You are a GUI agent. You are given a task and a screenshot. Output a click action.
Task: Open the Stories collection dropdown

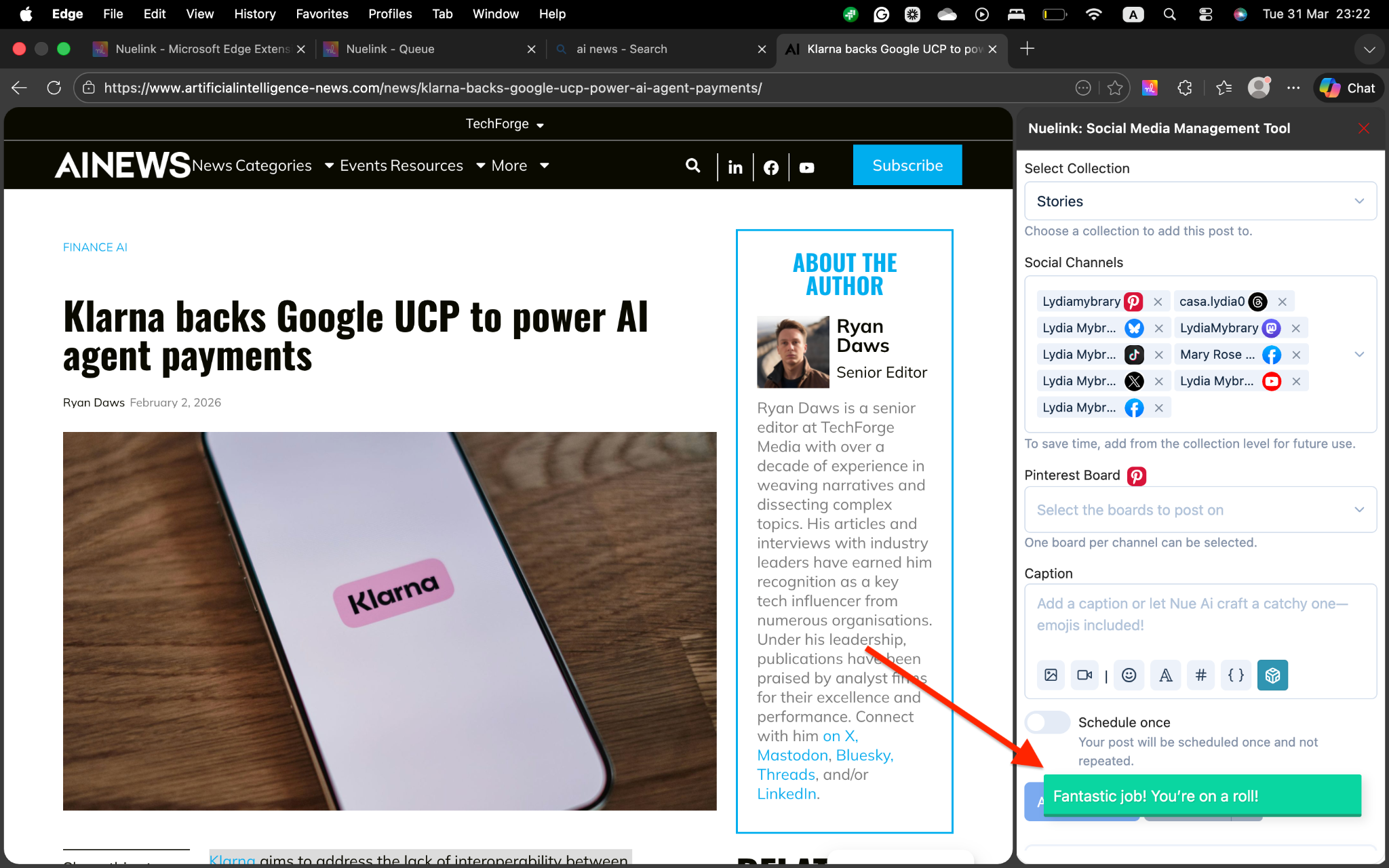coord(1200,201)
